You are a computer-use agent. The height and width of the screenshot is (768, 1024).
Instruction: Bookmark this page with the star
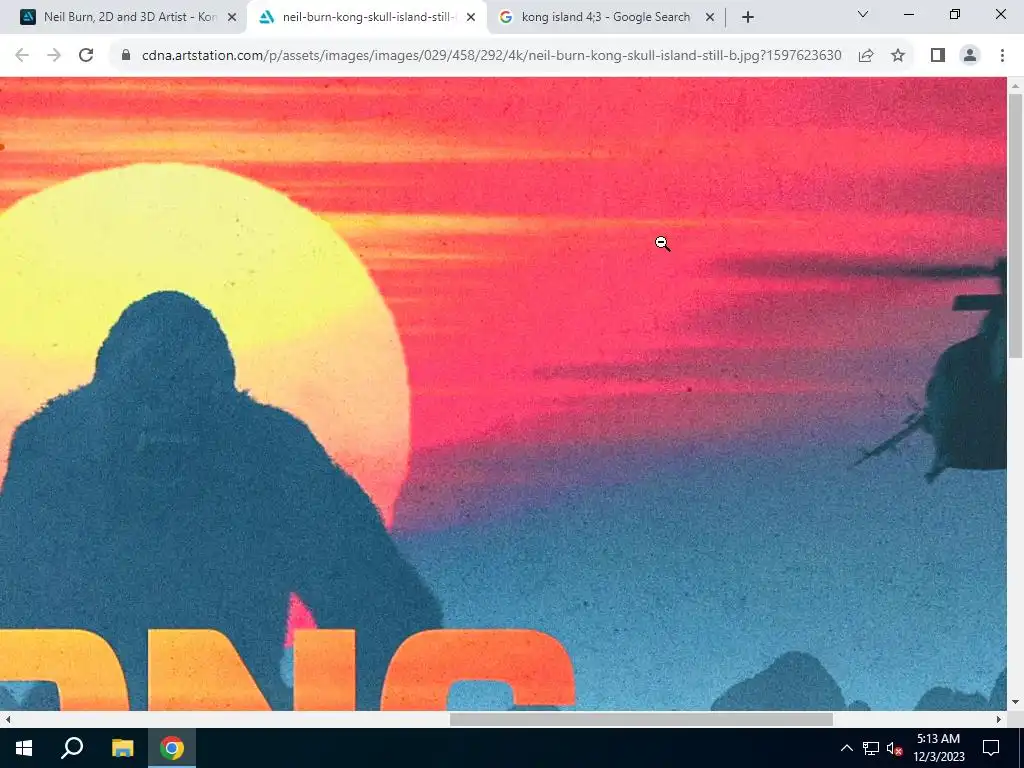(x=898, y=56)
